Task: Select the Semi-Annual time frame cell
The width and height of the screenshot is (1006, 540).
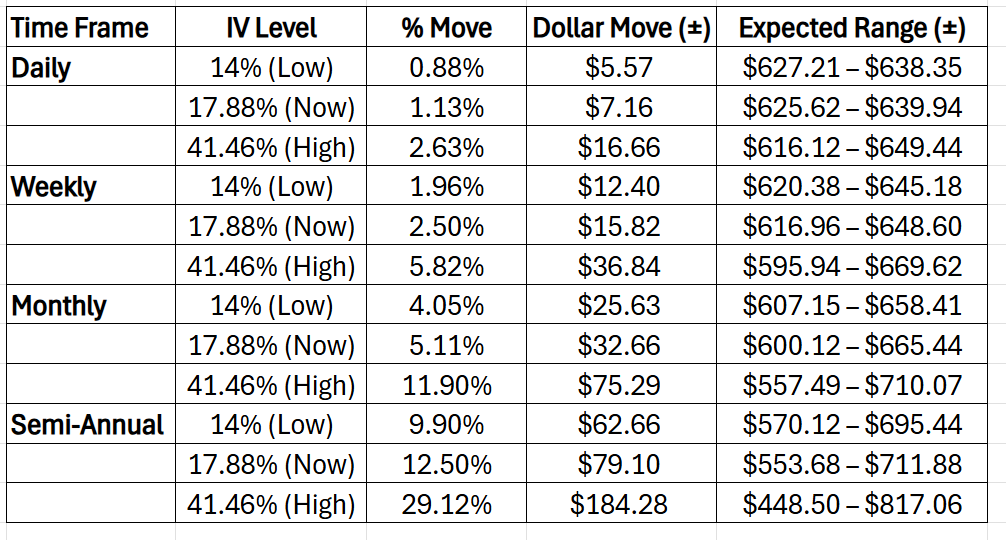Action: (x=87, y=425)
